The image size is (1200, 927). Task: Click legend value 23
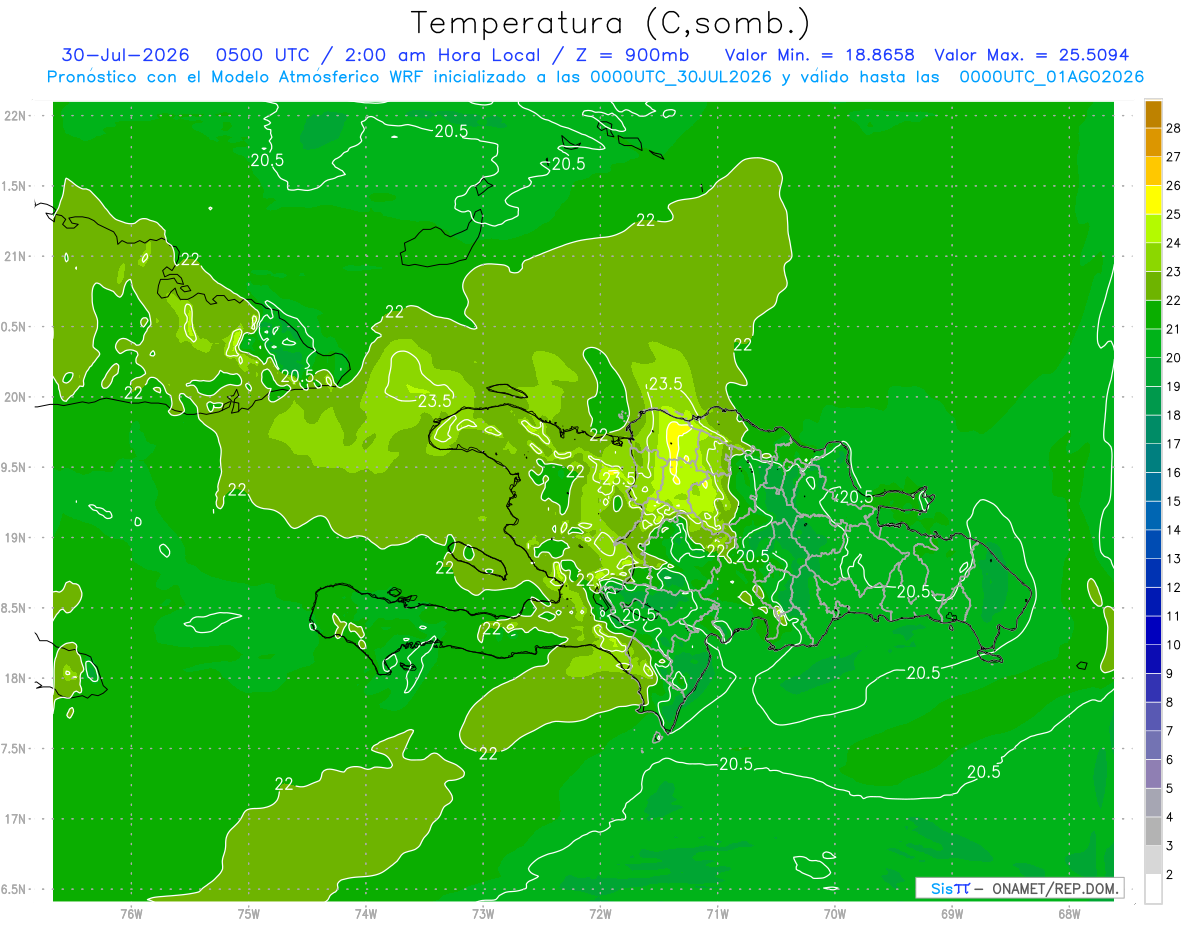tap(1174, 272)
